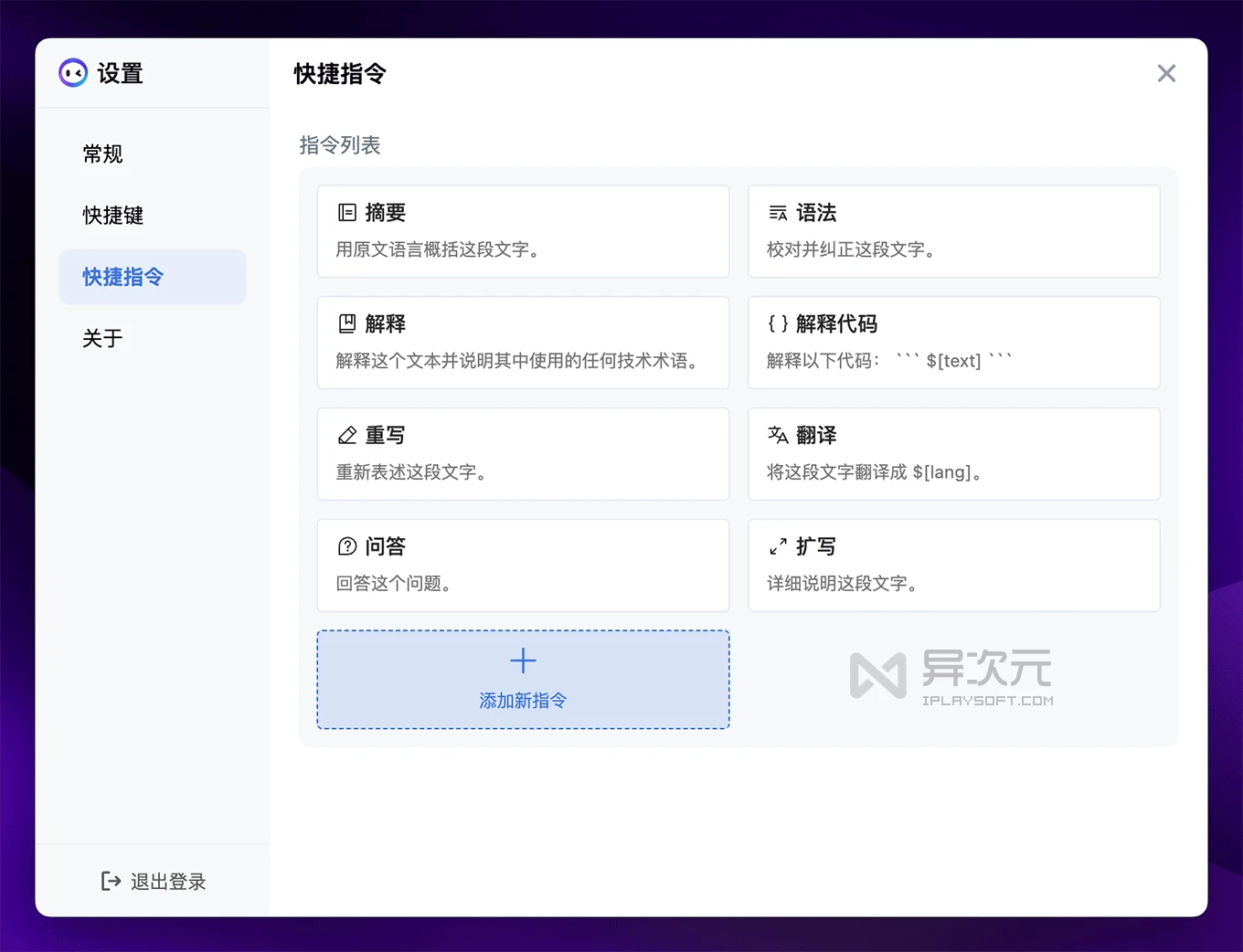Open the 关于 about section

tap(102, 338)
